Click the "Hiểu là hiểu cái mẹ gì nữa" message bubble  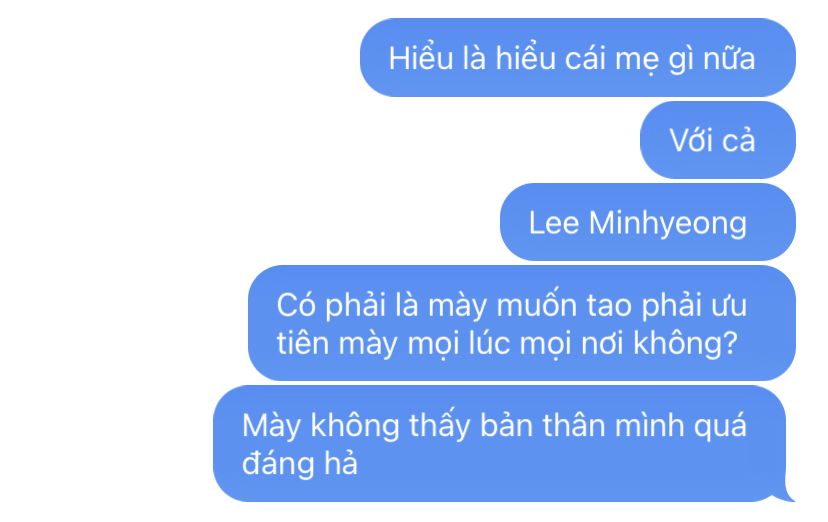pos(578,57)
